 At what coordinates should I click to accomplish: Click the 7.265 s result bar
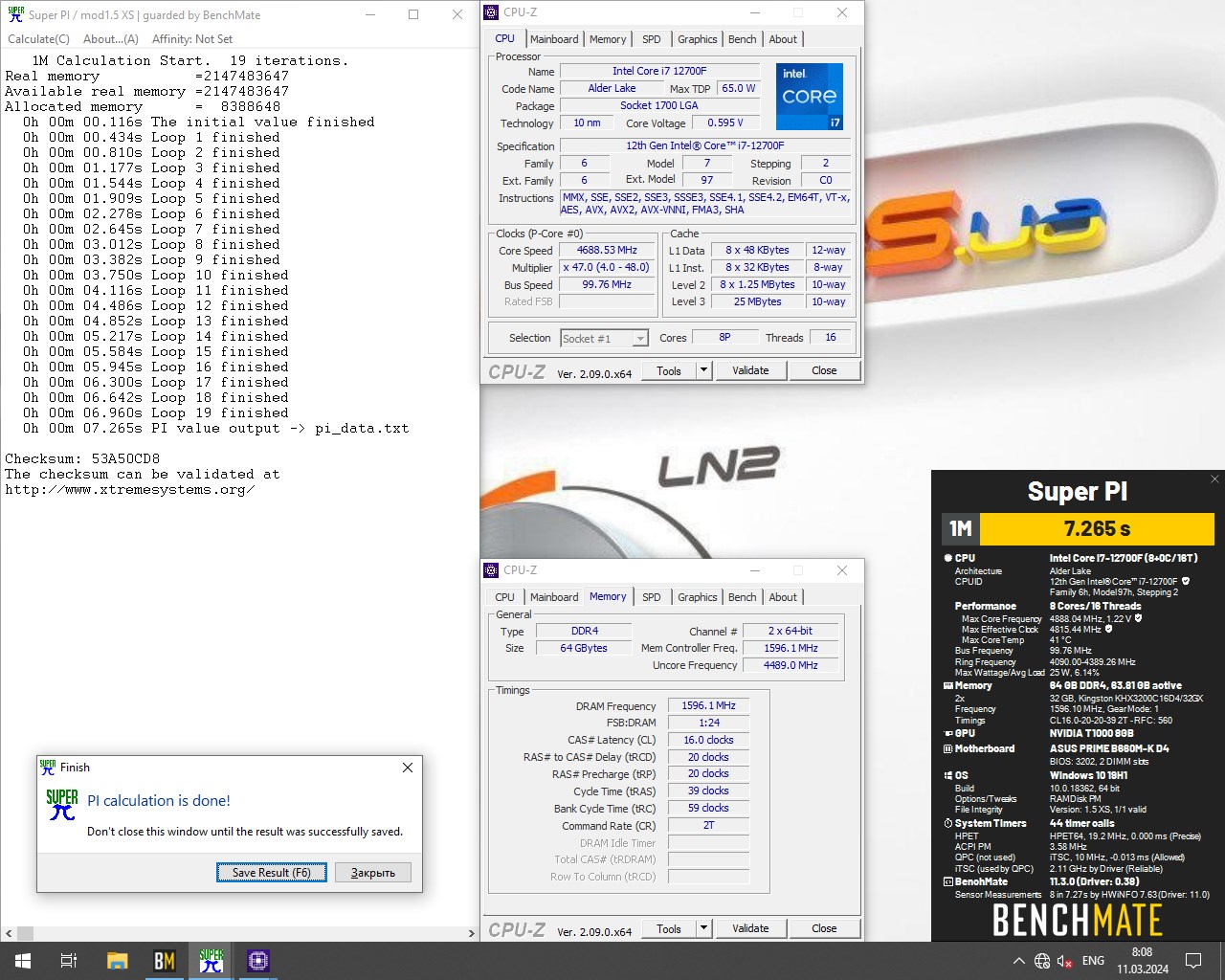(1097, 528)
